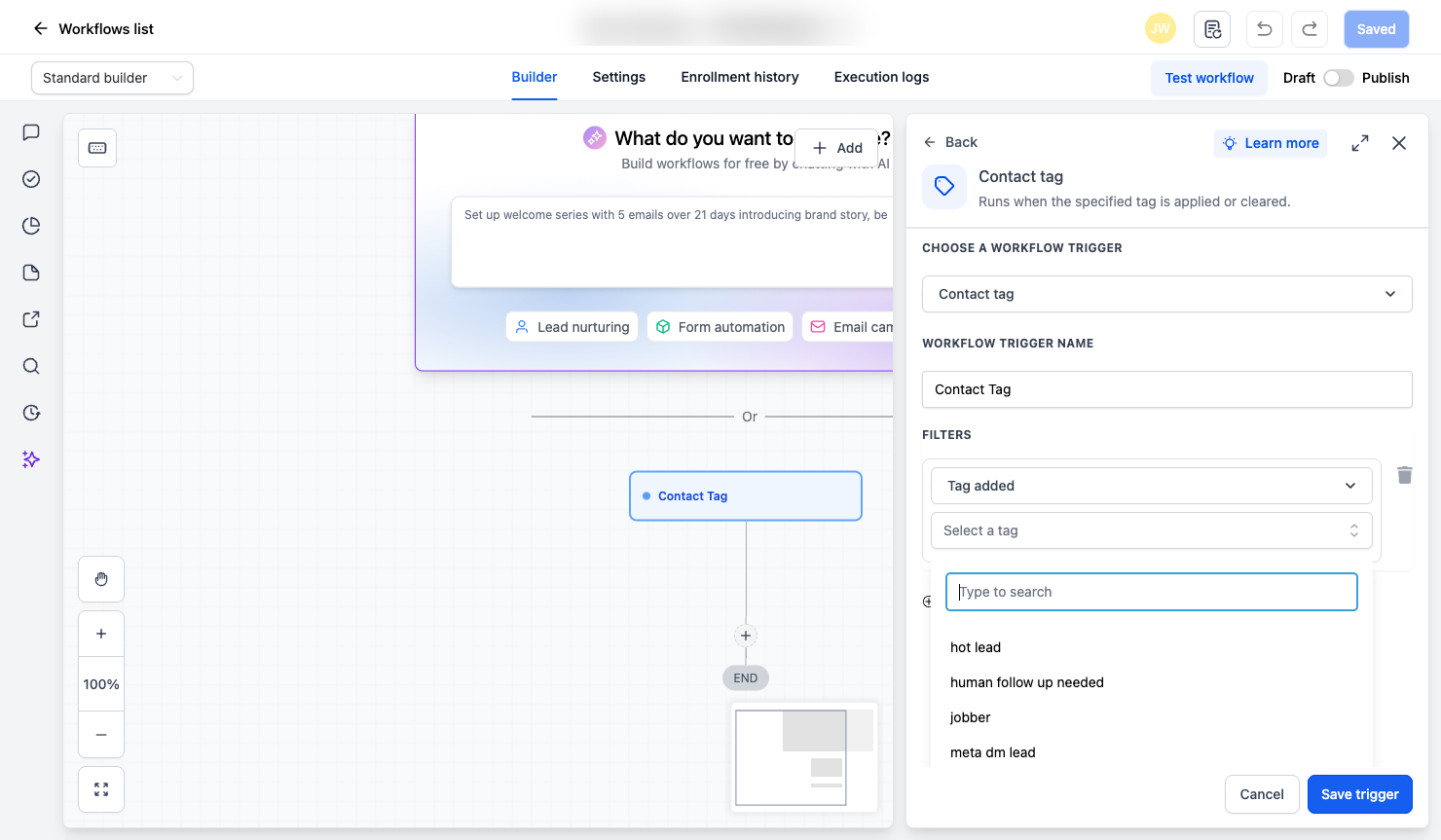Open chat comments sidebar icon
Image resolution: width=1441 pixels, height=840 pixels.
[x=31, y=132]
